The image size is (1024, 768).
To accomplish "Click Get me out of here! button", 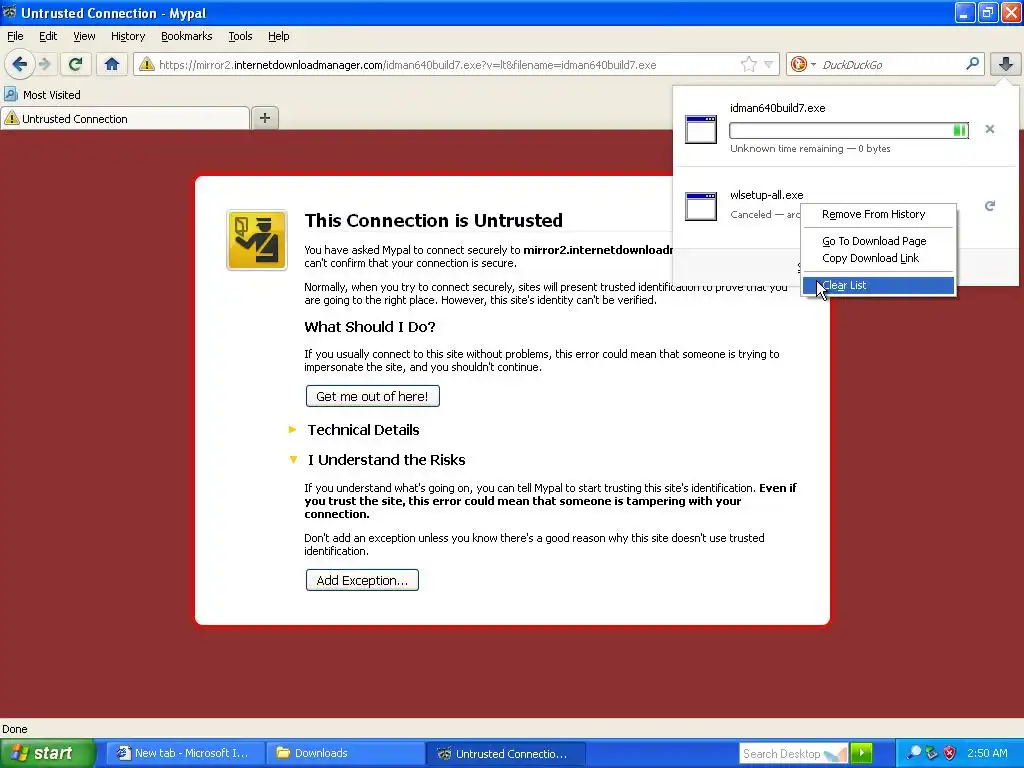I will [x=372, y=396].
